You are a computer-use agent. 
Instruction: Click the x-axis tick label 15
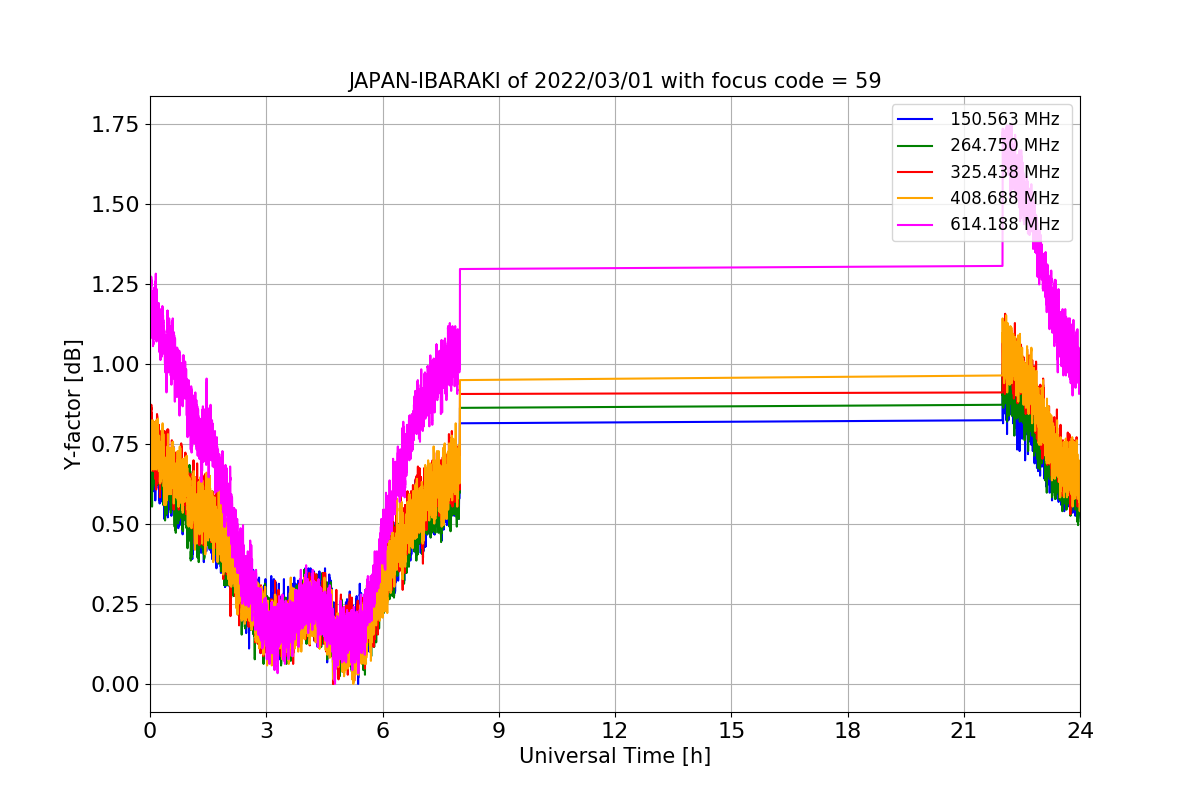[x=731, y=731]
